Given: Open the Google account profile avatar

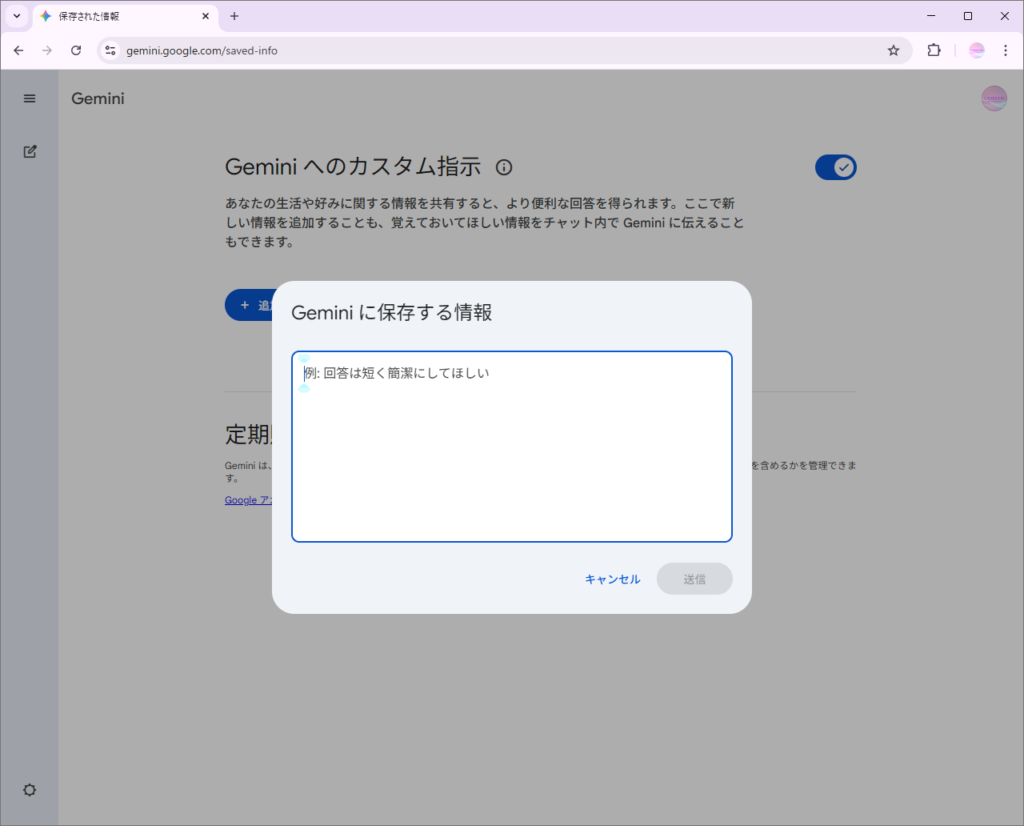Looking at the screenshot, I should [993, 98].
